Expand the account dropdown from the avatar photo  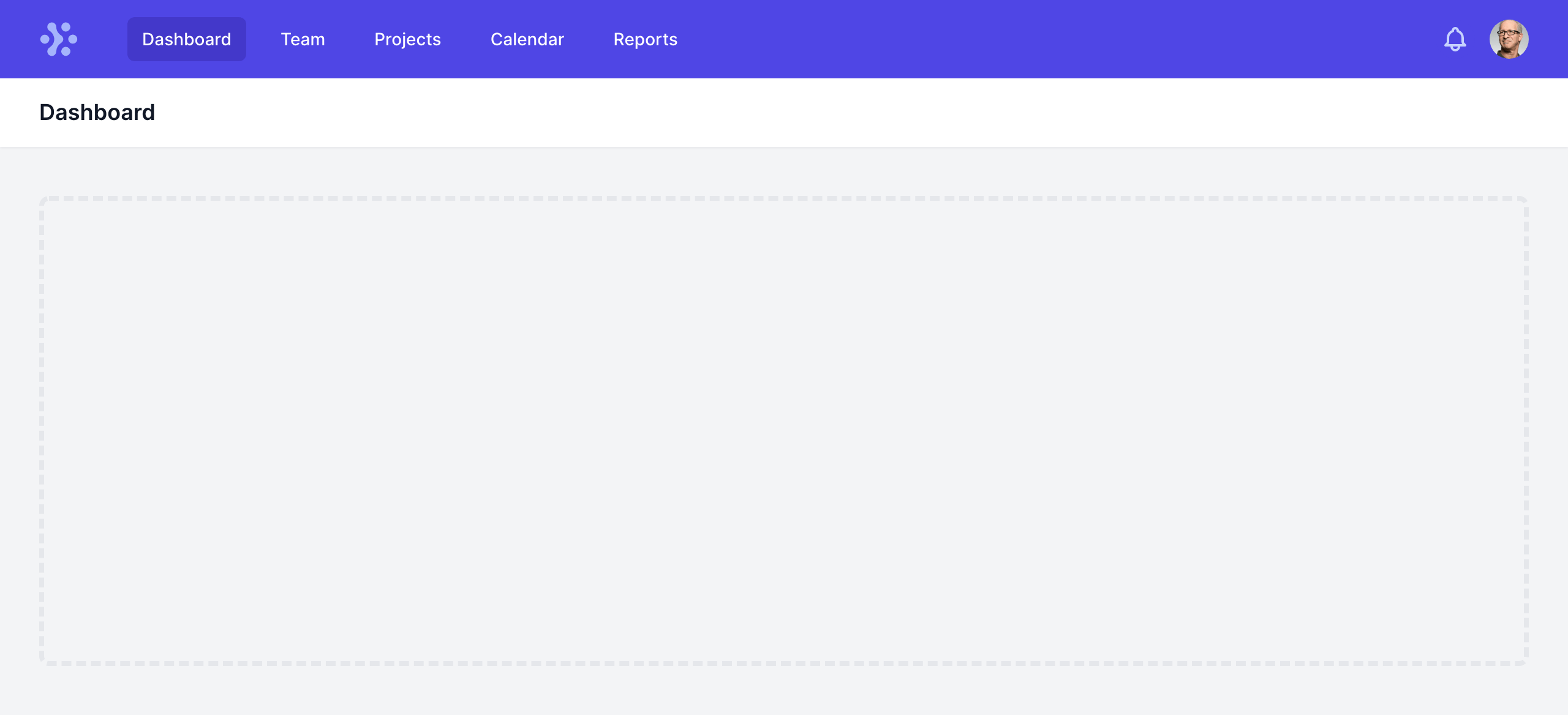click(1509, 39)
